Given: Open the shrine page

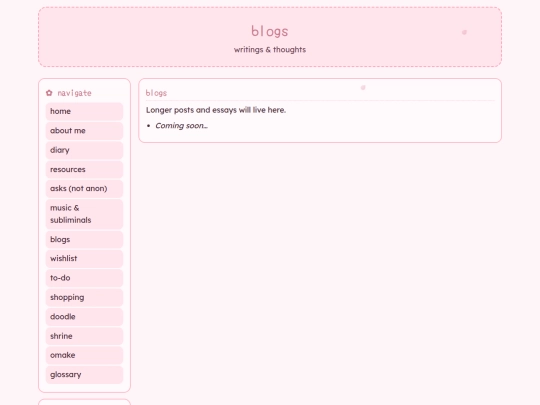Looking at the screenshot, I should (x=84, y=336).
